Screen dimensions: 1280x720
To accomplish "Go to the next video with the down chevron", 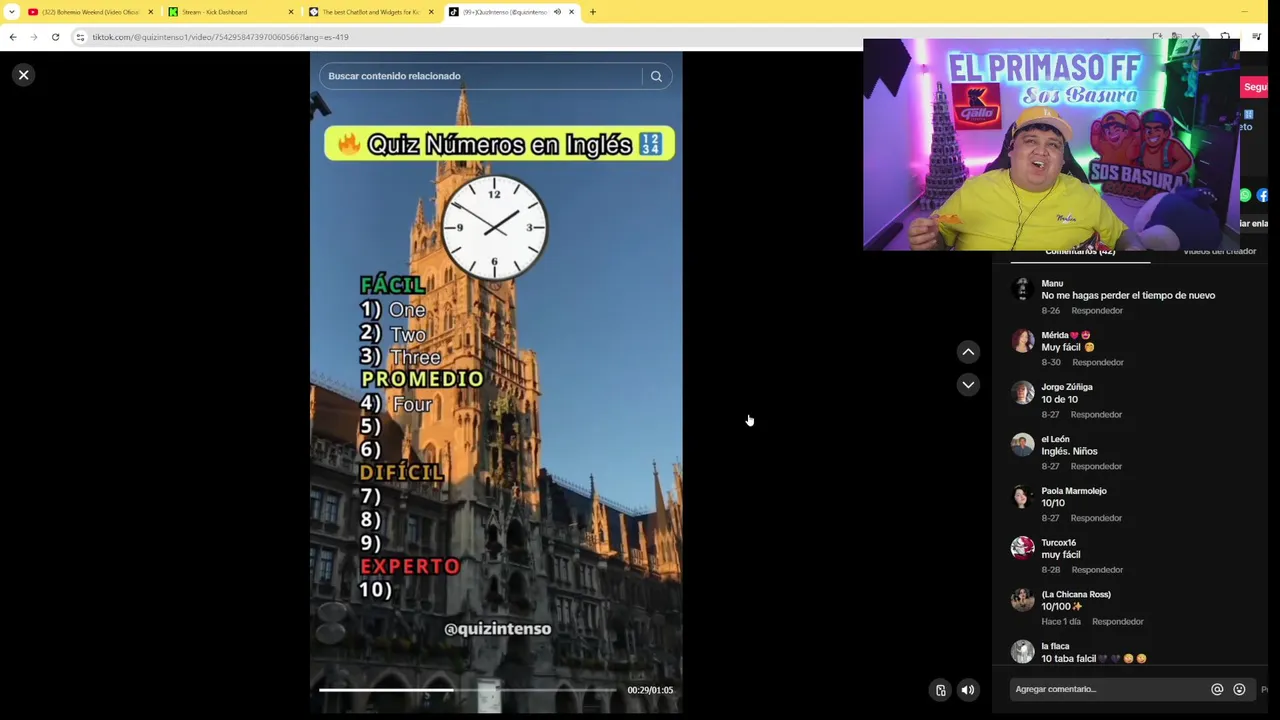I will pyautogui.click(x=968, y=385).
